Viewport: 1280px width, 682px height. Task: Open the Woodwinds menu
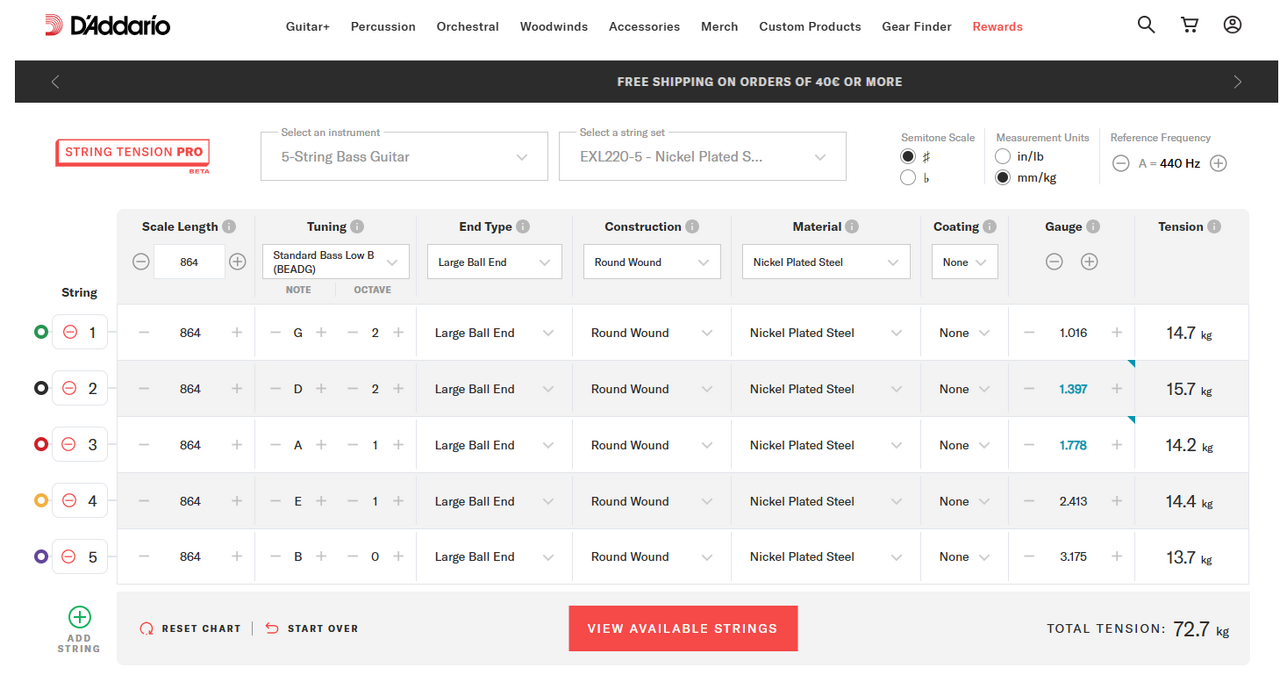pos(554,27)
